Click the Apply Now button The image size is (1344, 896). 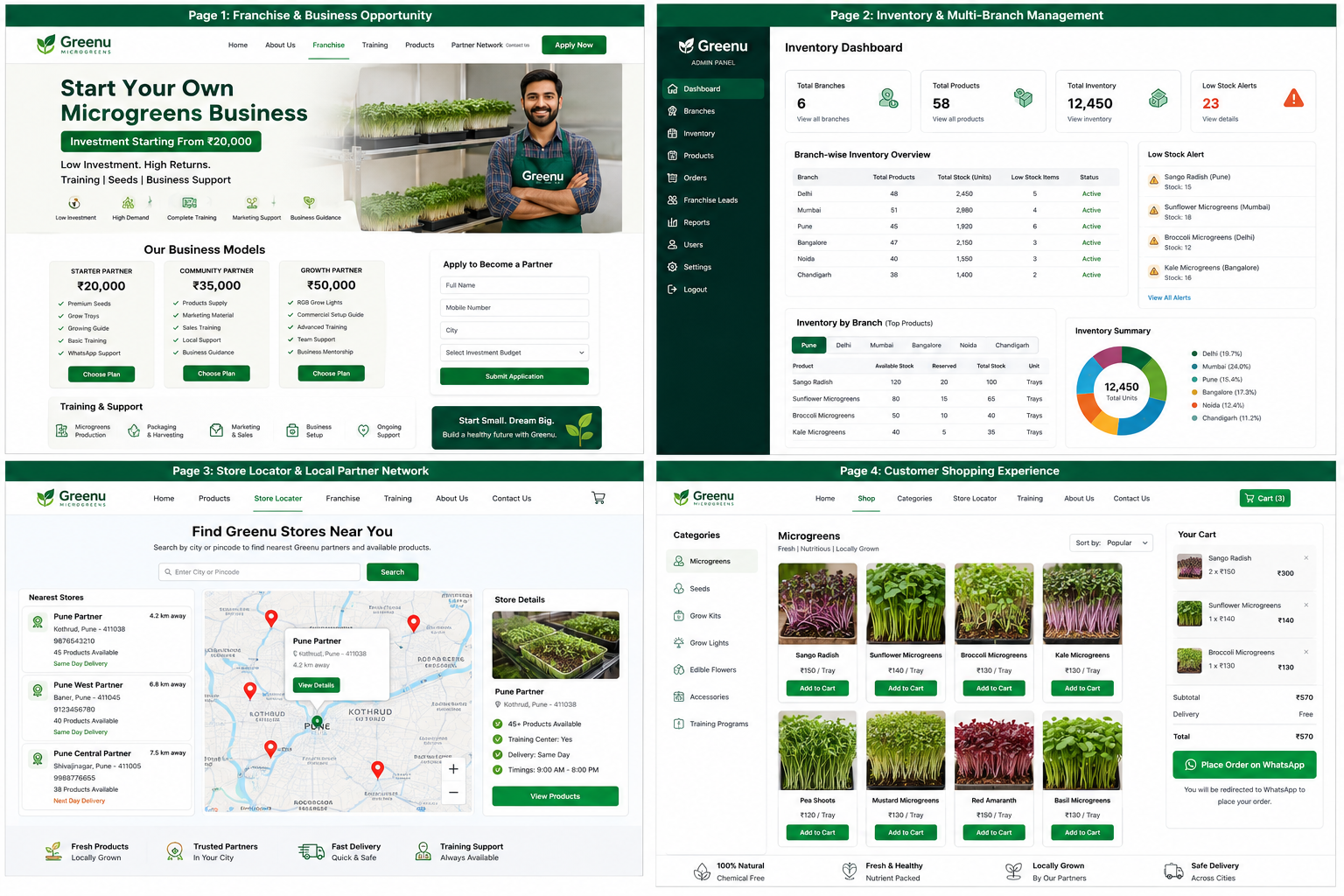pos(574,45)
